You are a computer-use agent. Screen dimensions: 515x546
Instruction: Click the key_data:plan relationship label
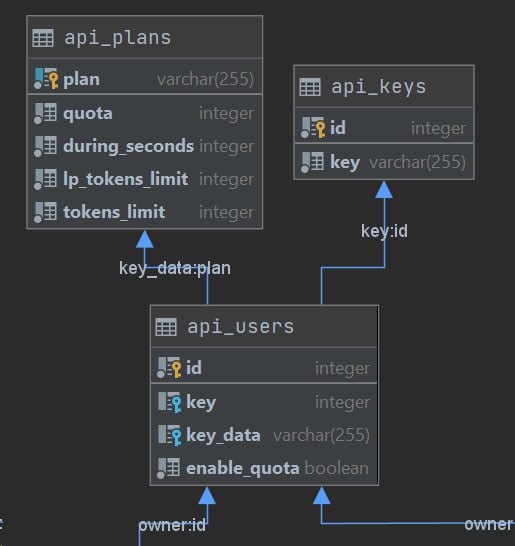click(x=175, y=268)
